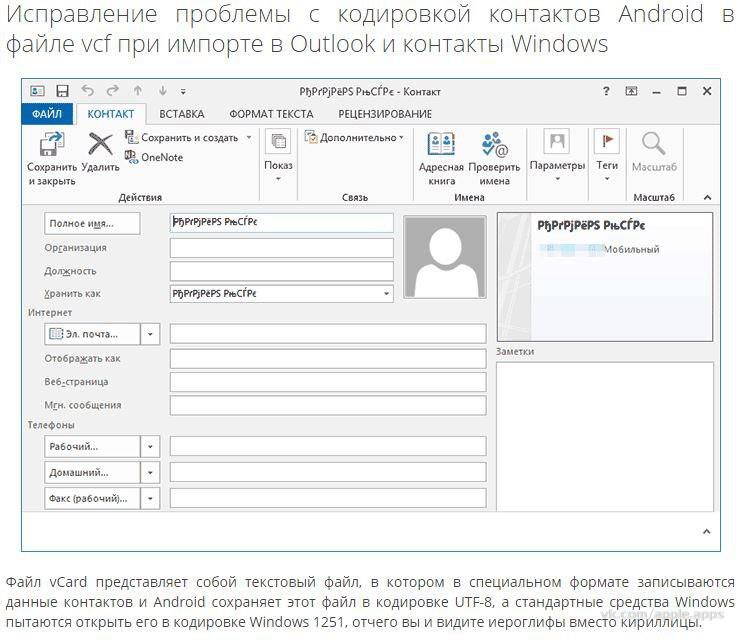
Task: Undo last action in quick access toolbar
Action: coord(88,90)
